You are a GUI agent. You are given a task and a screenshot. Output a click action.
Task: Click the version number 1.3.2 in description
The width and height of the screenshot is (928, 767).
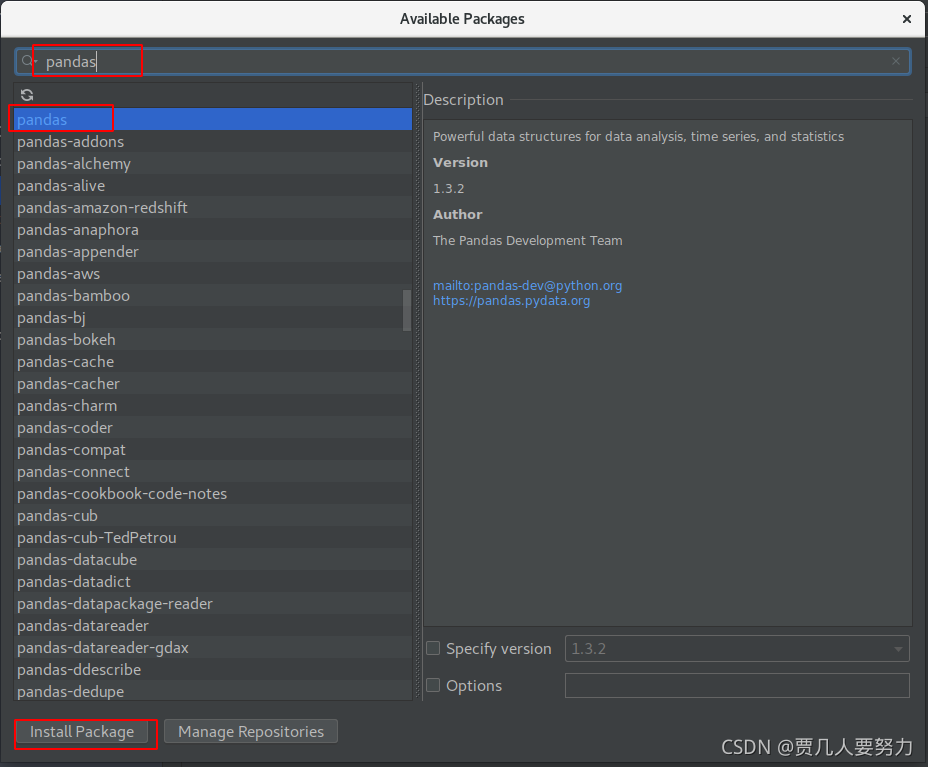click(449, 188)
